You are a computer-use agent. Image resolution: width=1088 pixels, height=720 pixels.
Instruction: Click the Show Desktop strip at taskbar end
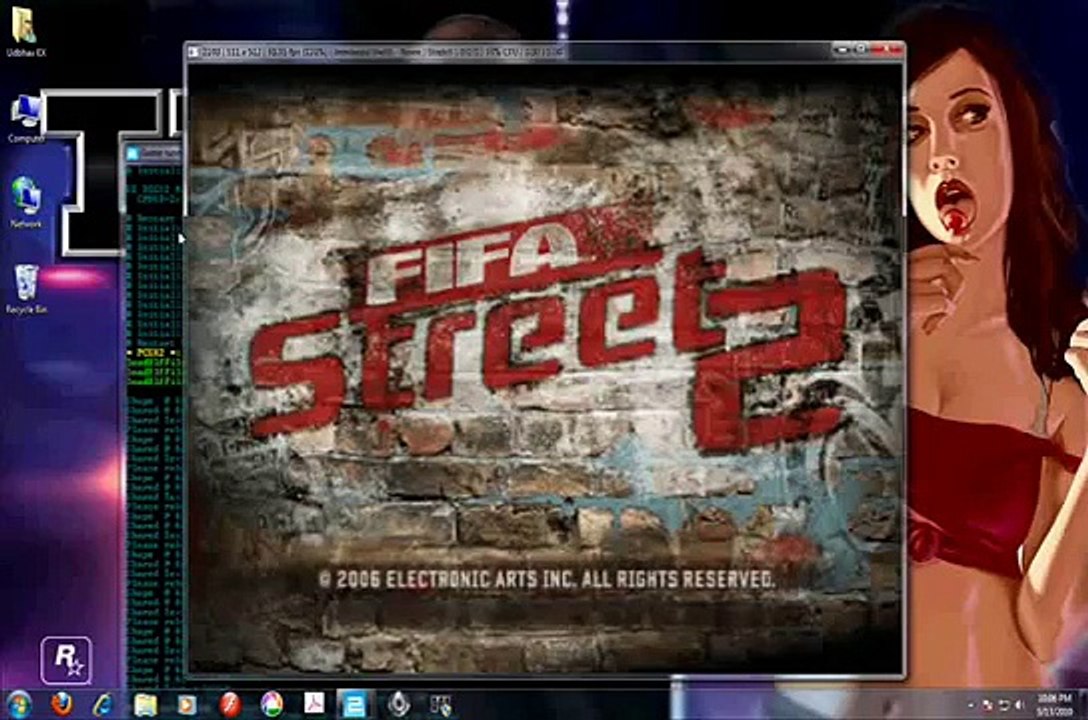(1082, 705)
